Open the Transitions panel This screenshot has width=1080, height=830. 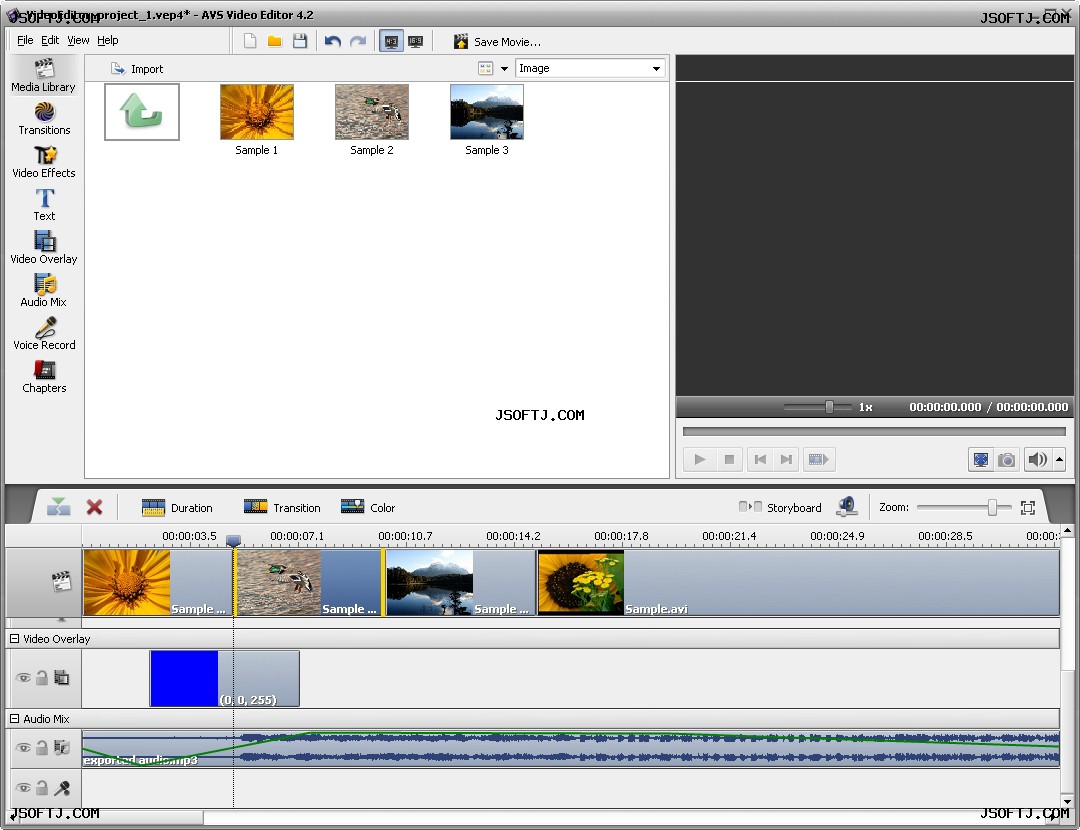click(43, 118)
